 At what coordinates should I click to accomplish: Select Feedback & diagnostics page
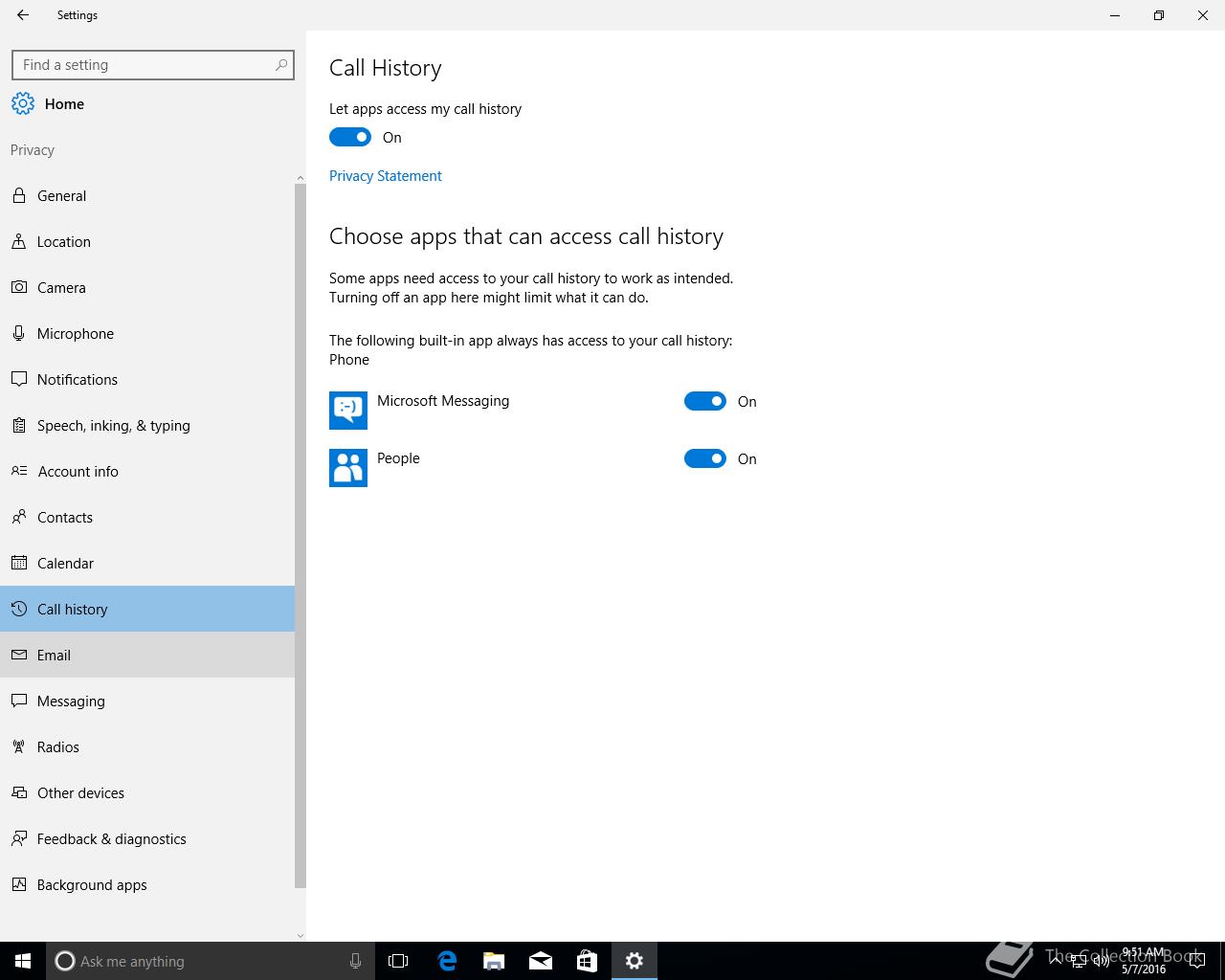click(x=147, y=838)
